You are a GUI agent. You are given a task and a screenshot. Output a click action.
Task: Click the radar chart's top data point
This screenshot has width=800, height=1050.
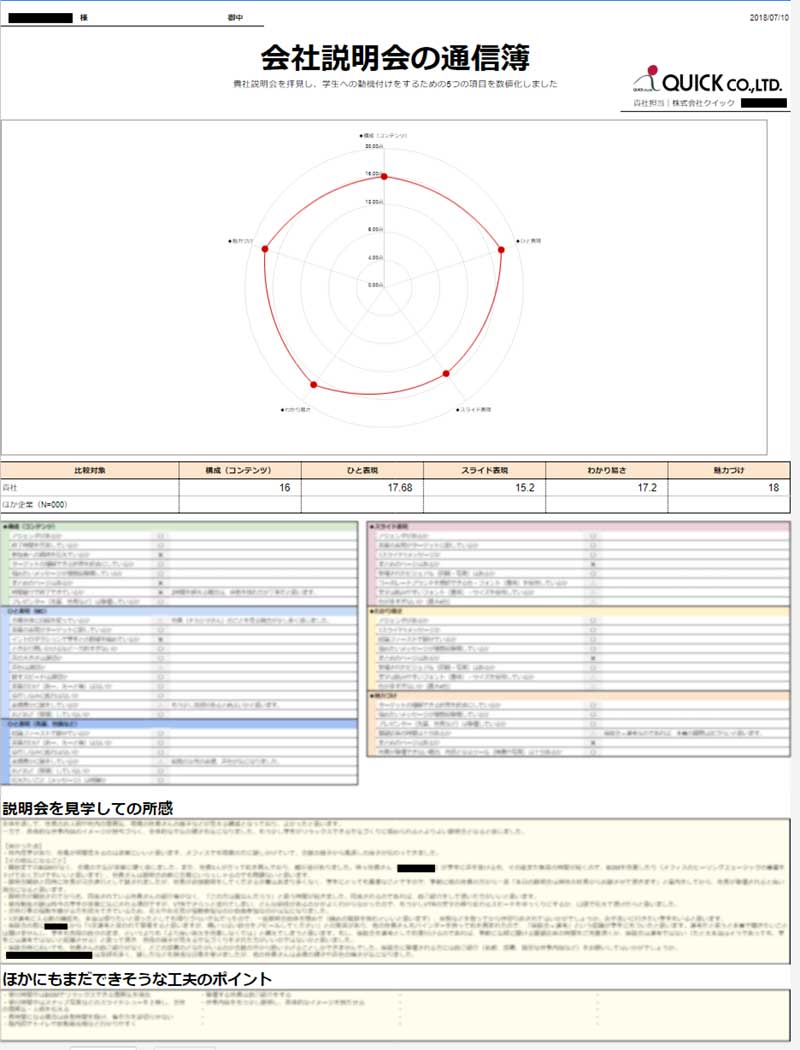[384, 177]
